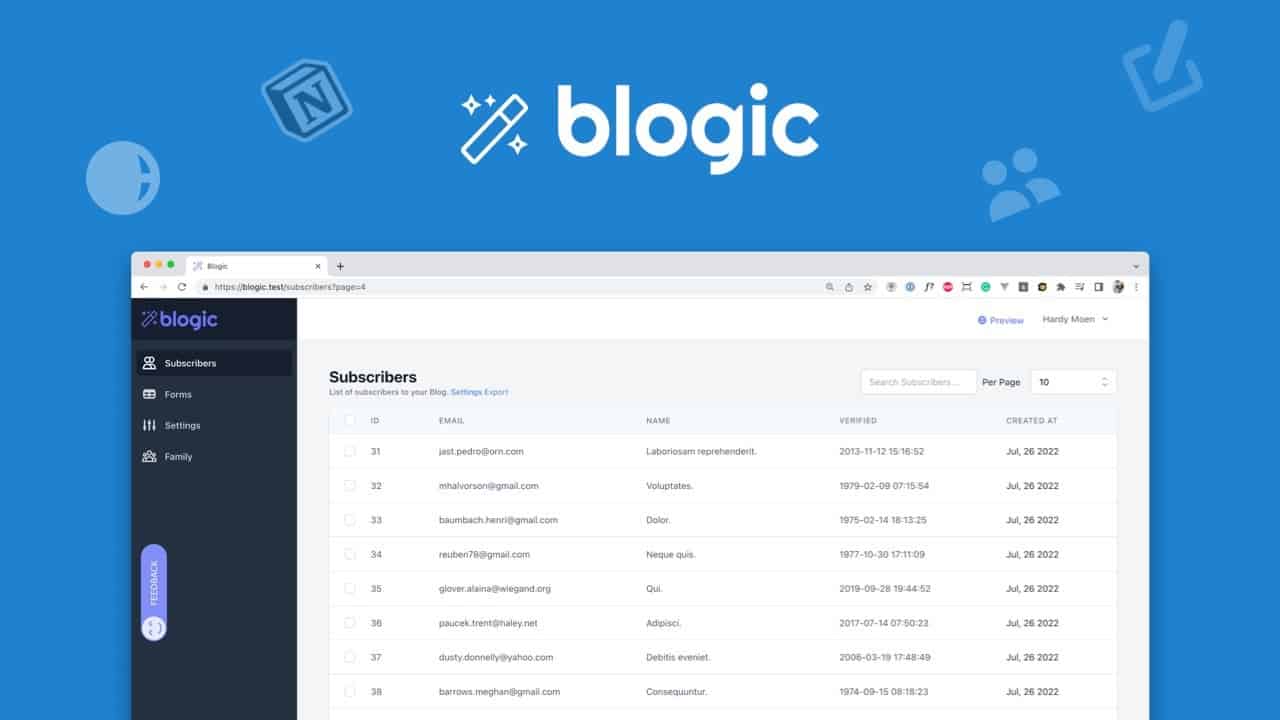The image size is (1280, 720).
Task: Click the browser reload icon
Action: [x=183, y=287]
